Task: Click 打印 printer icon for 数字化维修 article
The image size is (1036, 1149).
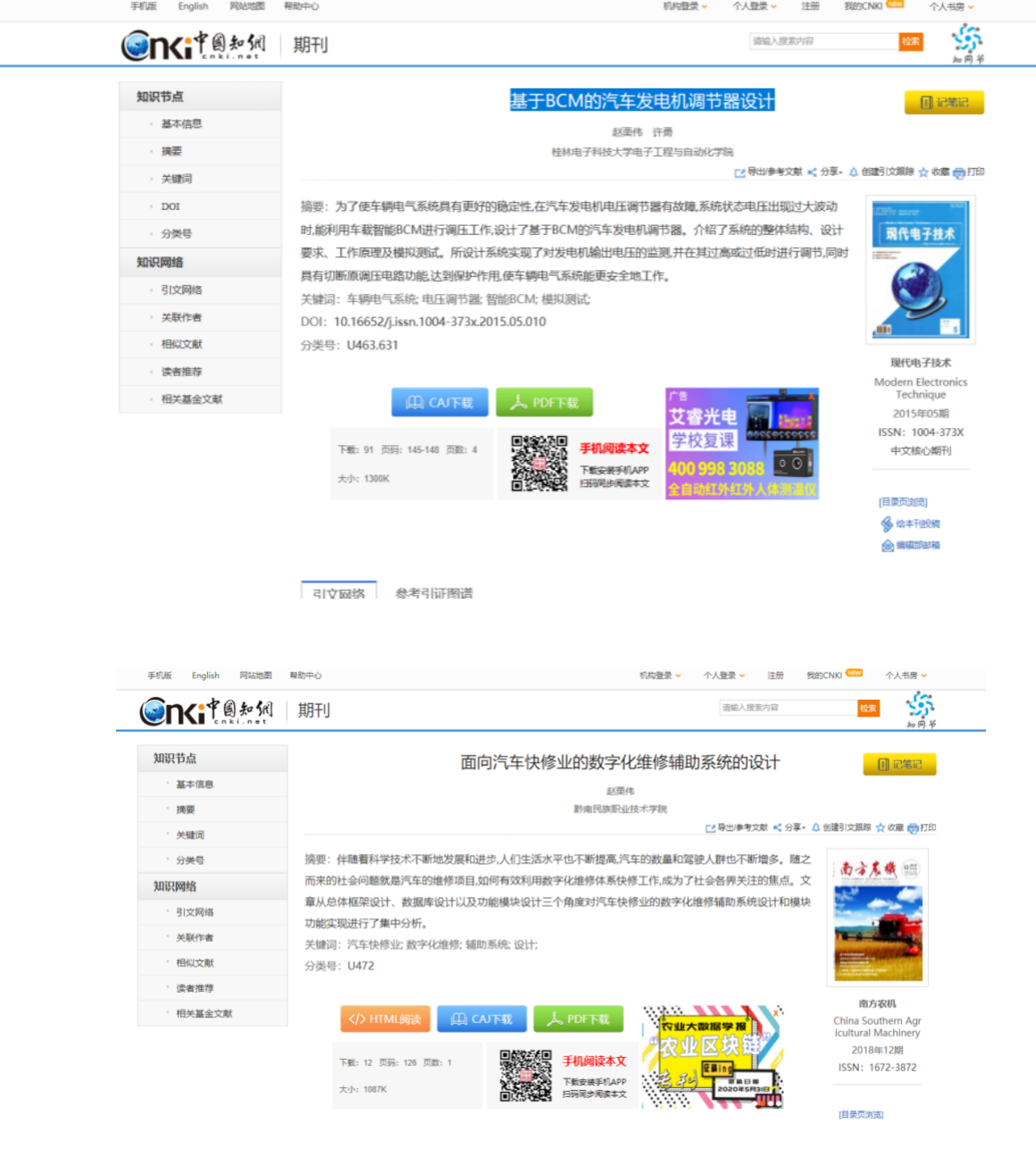Action: (913, 828)
